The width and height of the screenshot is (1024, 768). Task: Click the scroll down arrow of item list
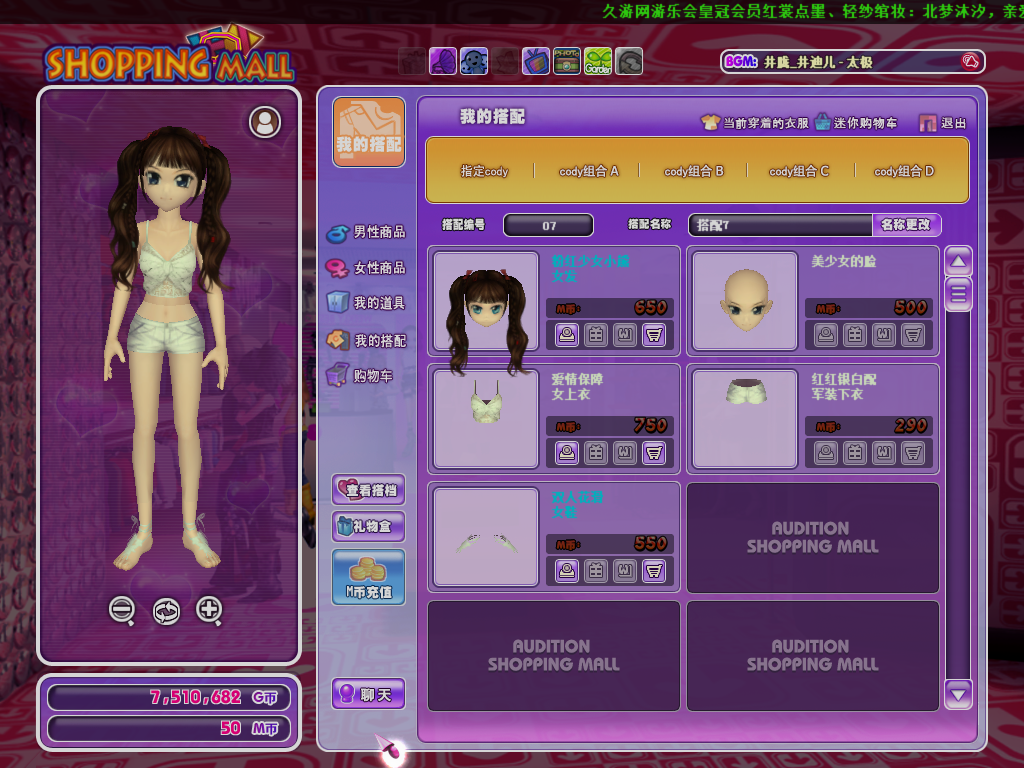click(958, 695)
